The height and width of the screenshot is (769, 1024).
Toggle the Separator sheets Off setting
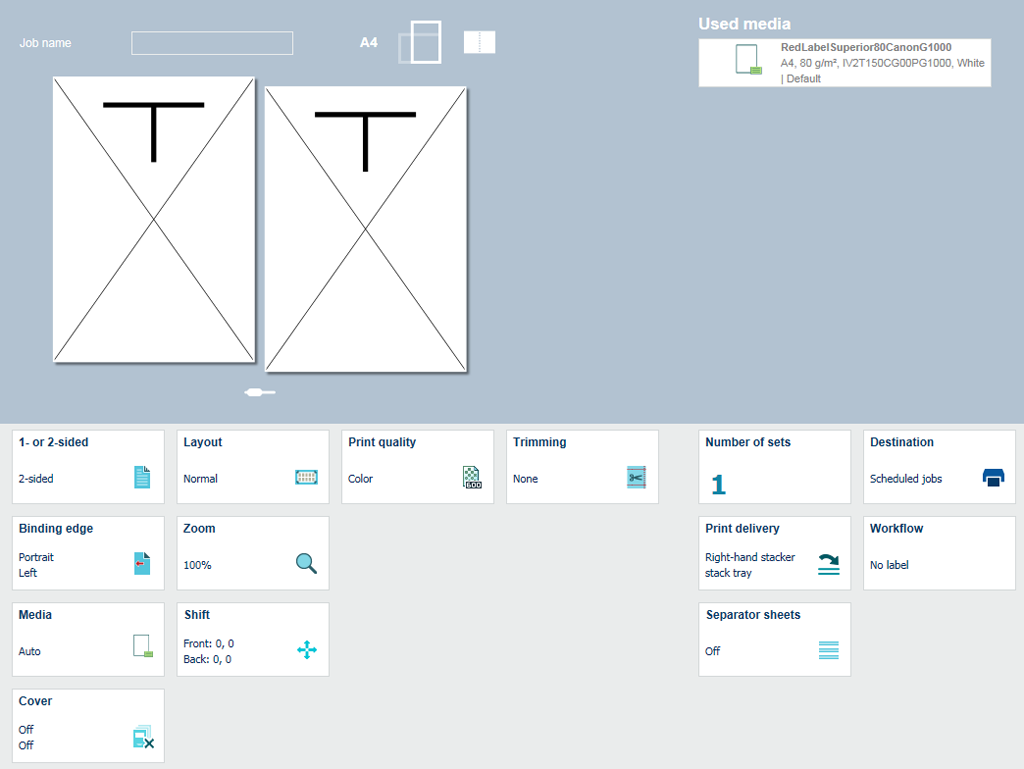(774, 639)
